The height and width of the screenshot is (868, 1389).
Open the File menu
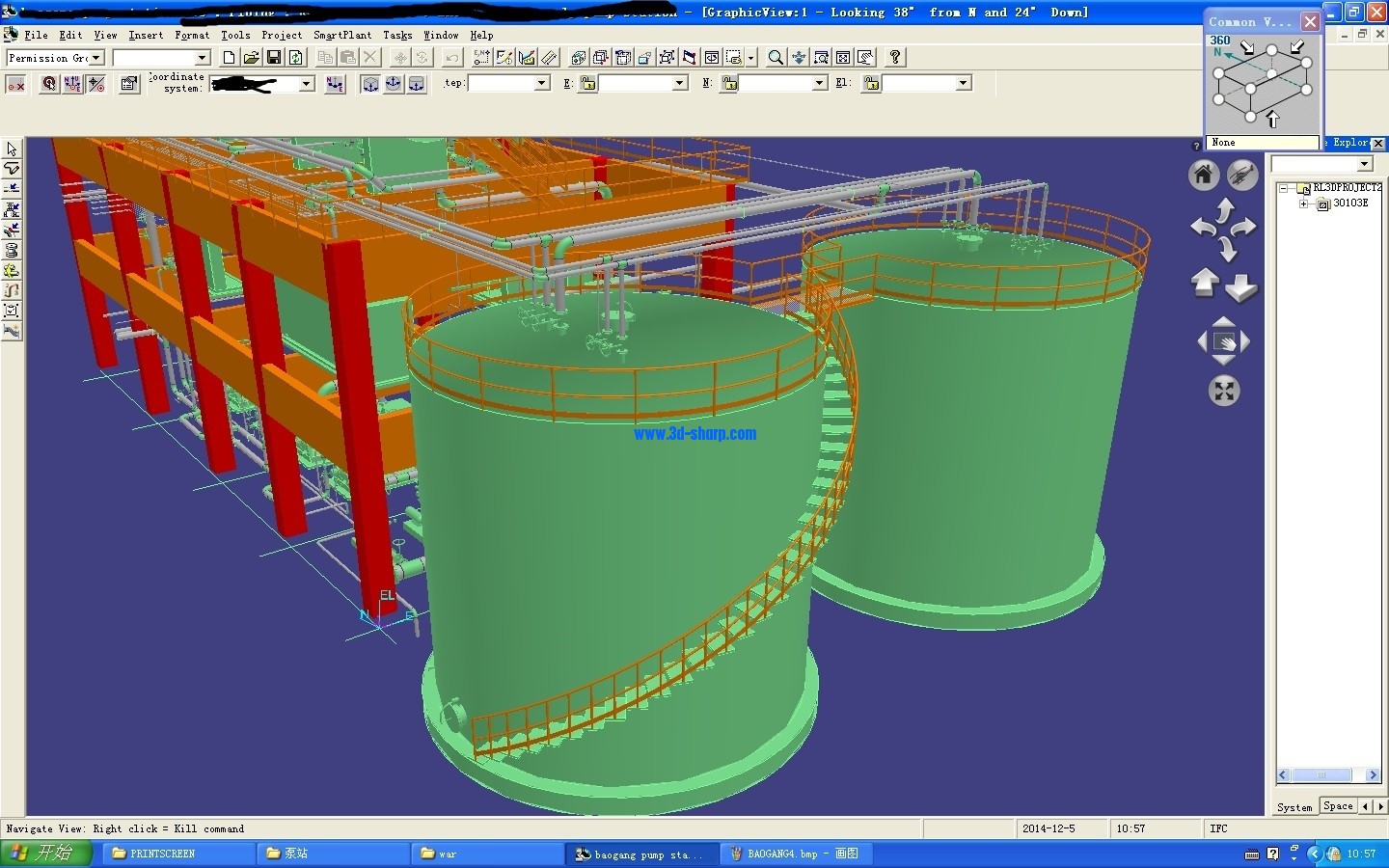(x=36, y=35)
